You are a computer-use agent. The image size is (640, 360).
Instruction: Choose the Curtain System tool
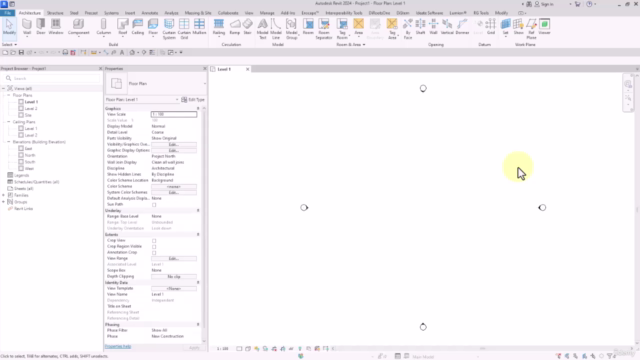click(169, 29)
